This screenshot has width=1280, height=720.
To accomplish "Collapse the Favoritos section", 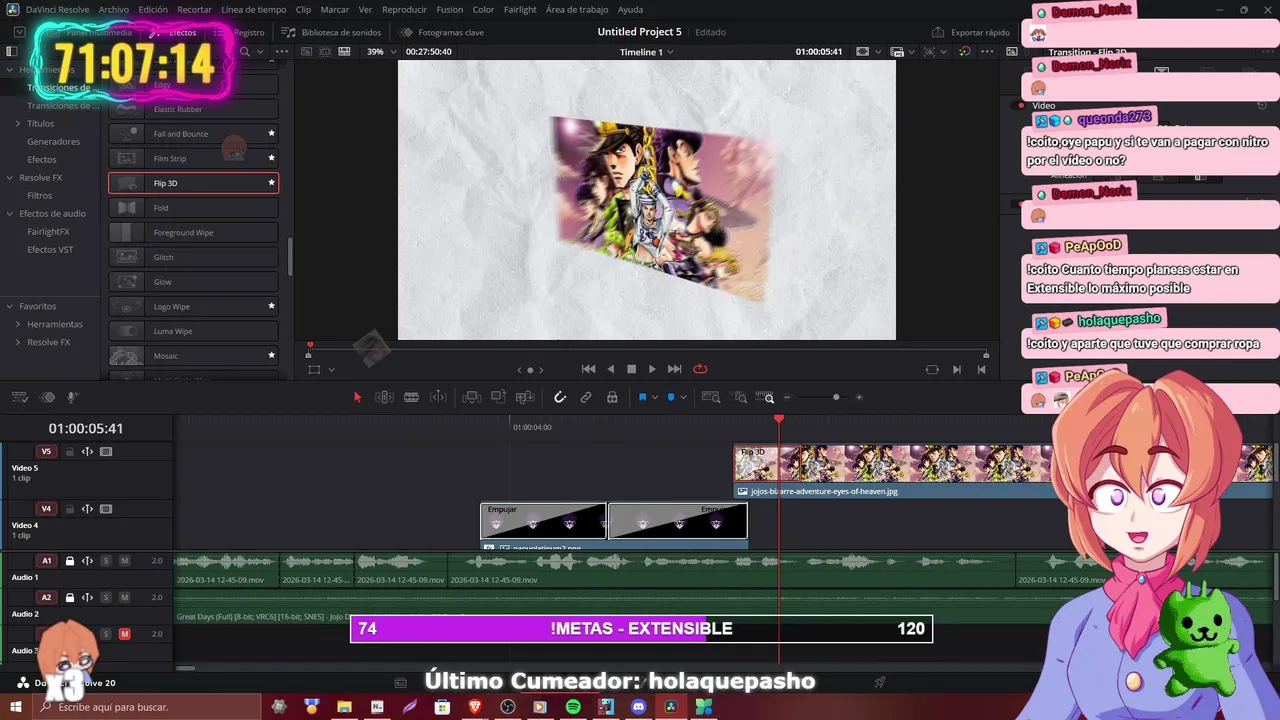I will click(x=9, y=306).
